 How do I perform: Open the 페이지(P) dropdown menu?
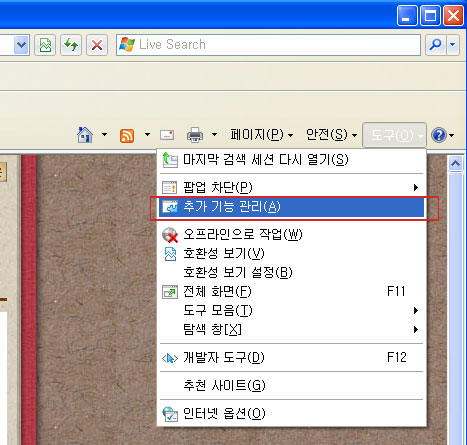click(x=262, y=135)
